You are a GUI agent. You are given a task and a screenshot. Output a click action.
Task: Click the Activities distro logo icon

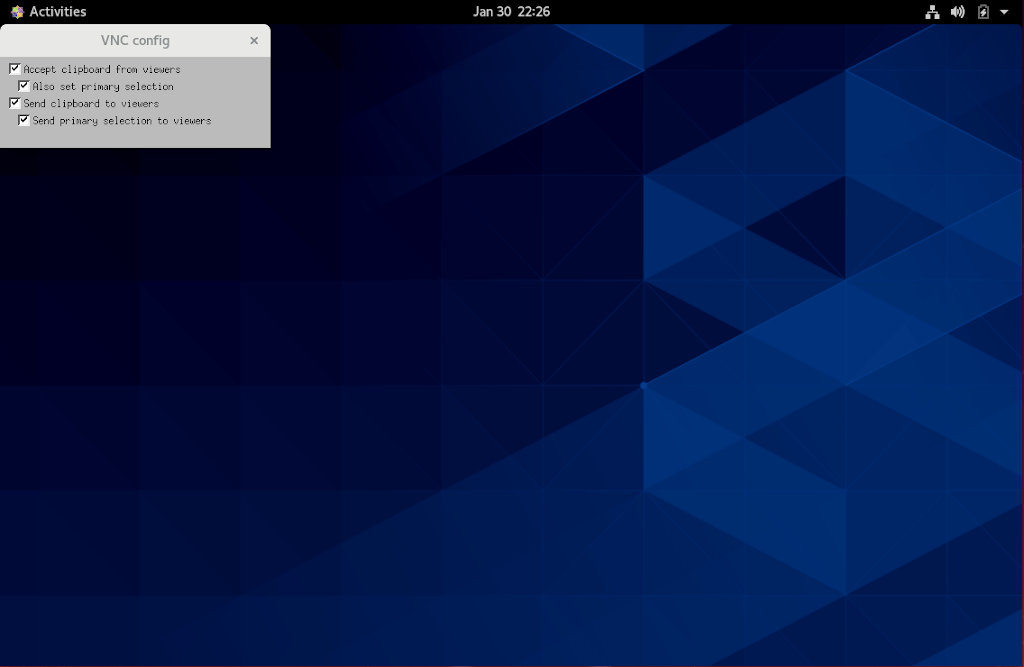[x=17, y=11]
